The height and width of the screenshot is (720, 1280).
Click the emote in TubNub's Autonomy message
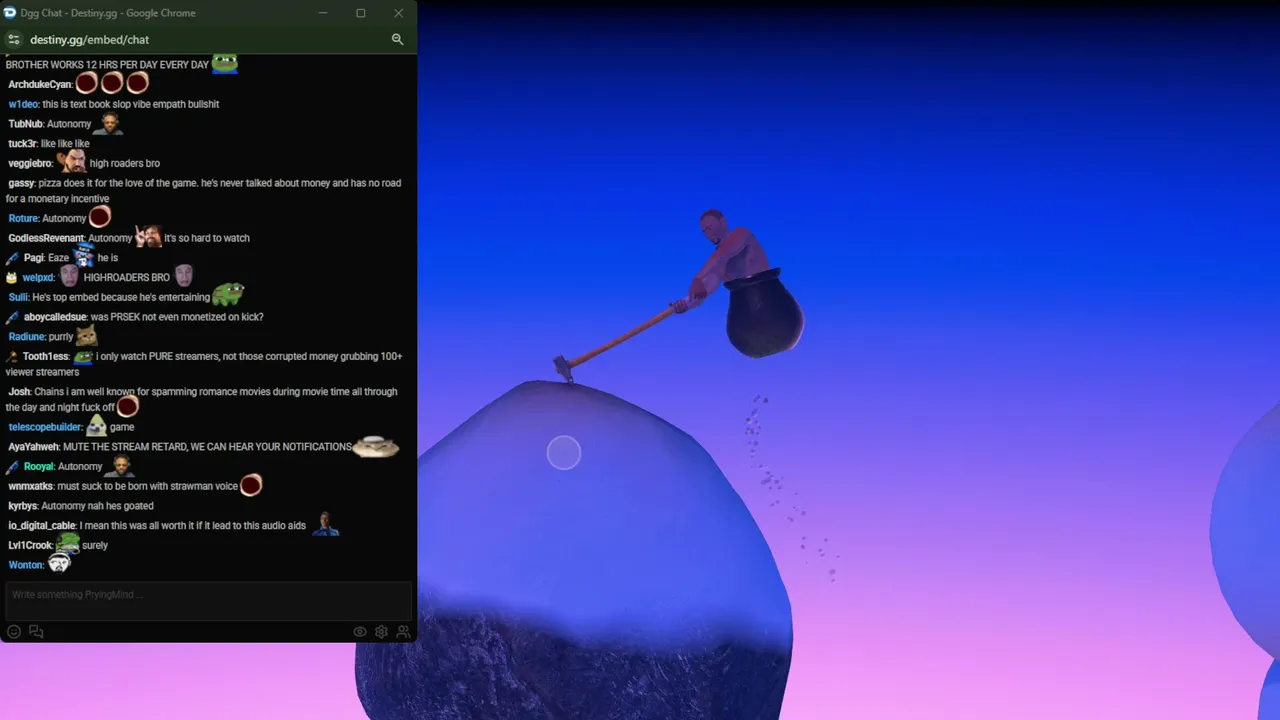108,123
